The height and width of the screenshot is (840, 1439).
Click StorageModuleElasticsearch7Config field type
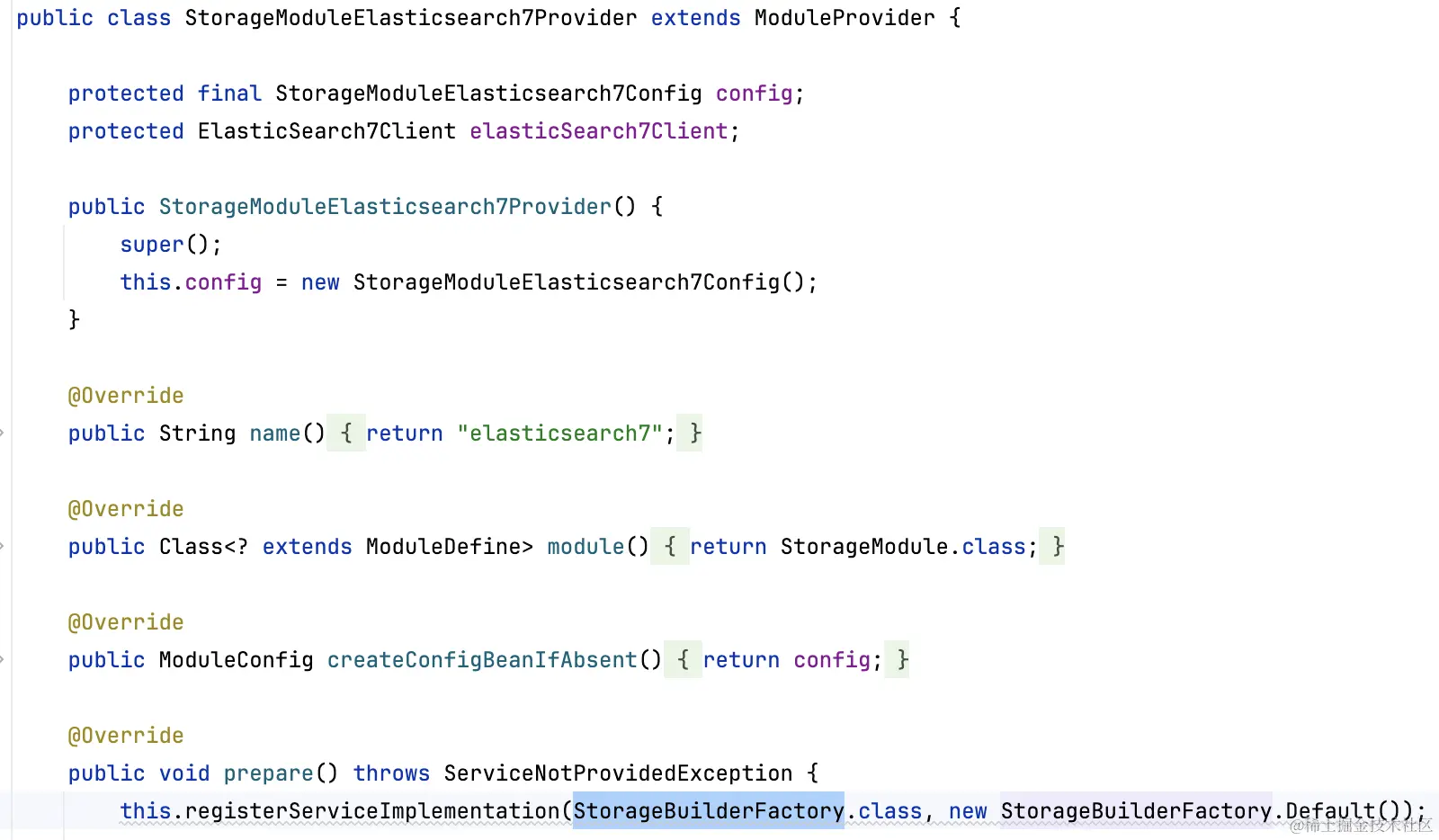coord(488,94)
